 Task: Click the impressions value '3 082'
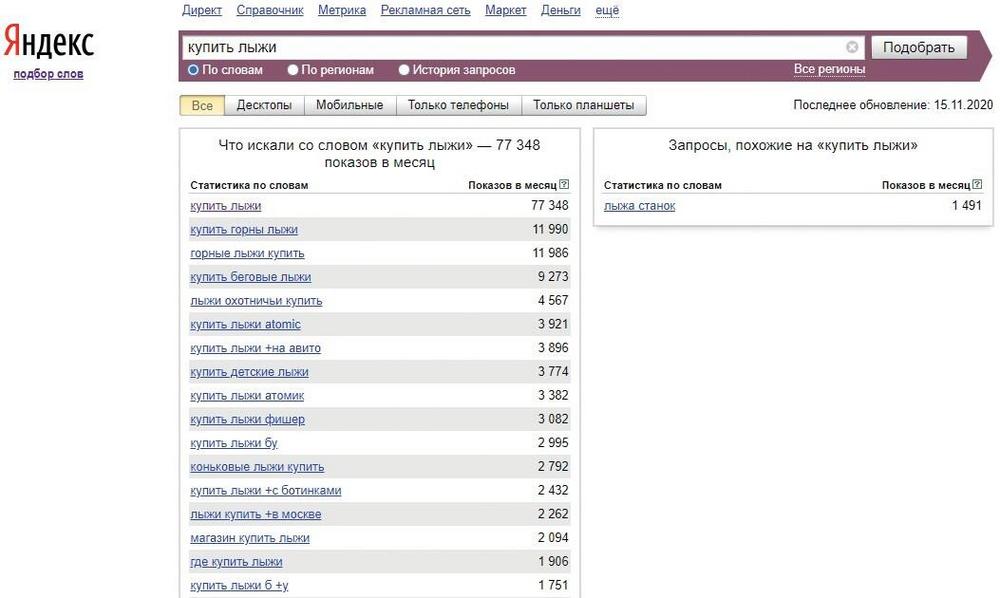[553, 418]
